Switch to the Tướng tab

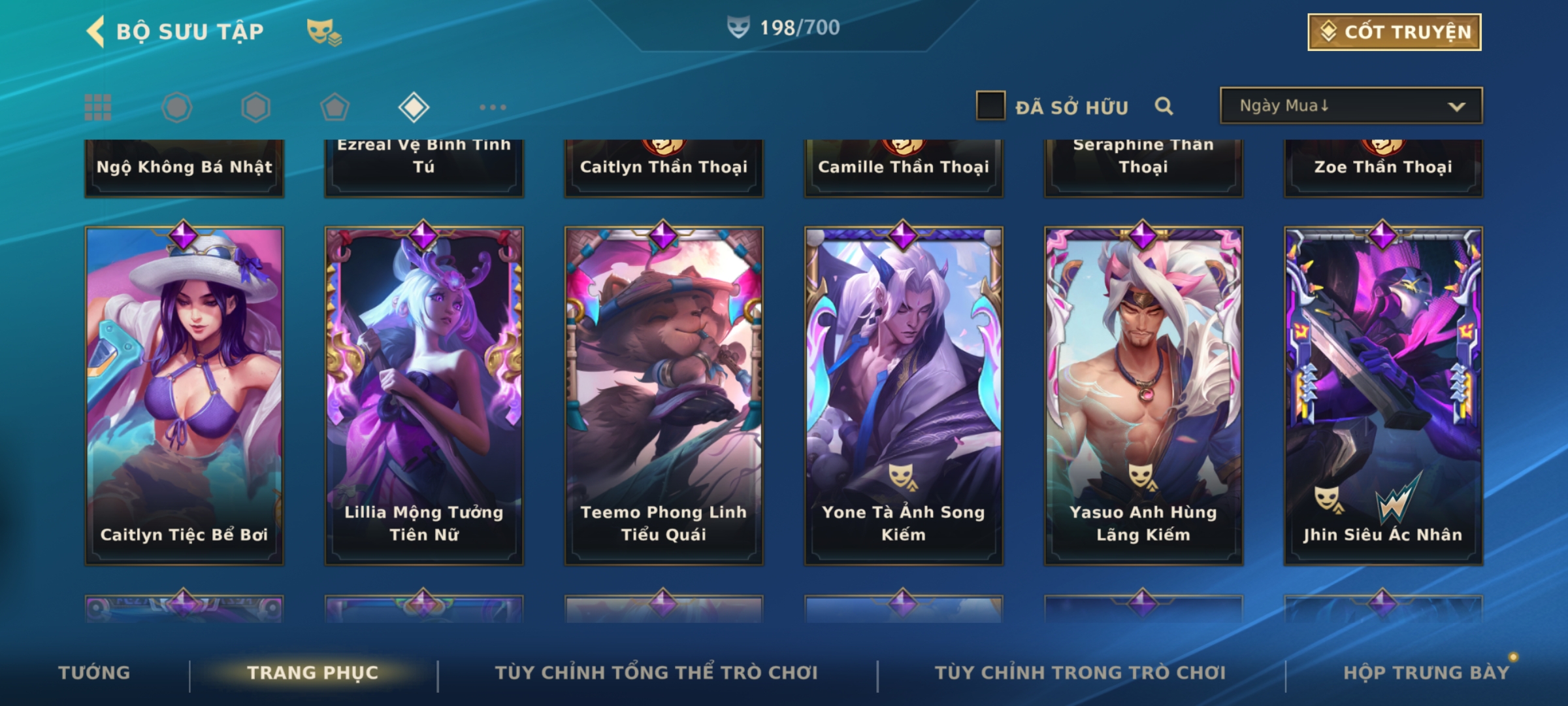(x=94, y=673)
